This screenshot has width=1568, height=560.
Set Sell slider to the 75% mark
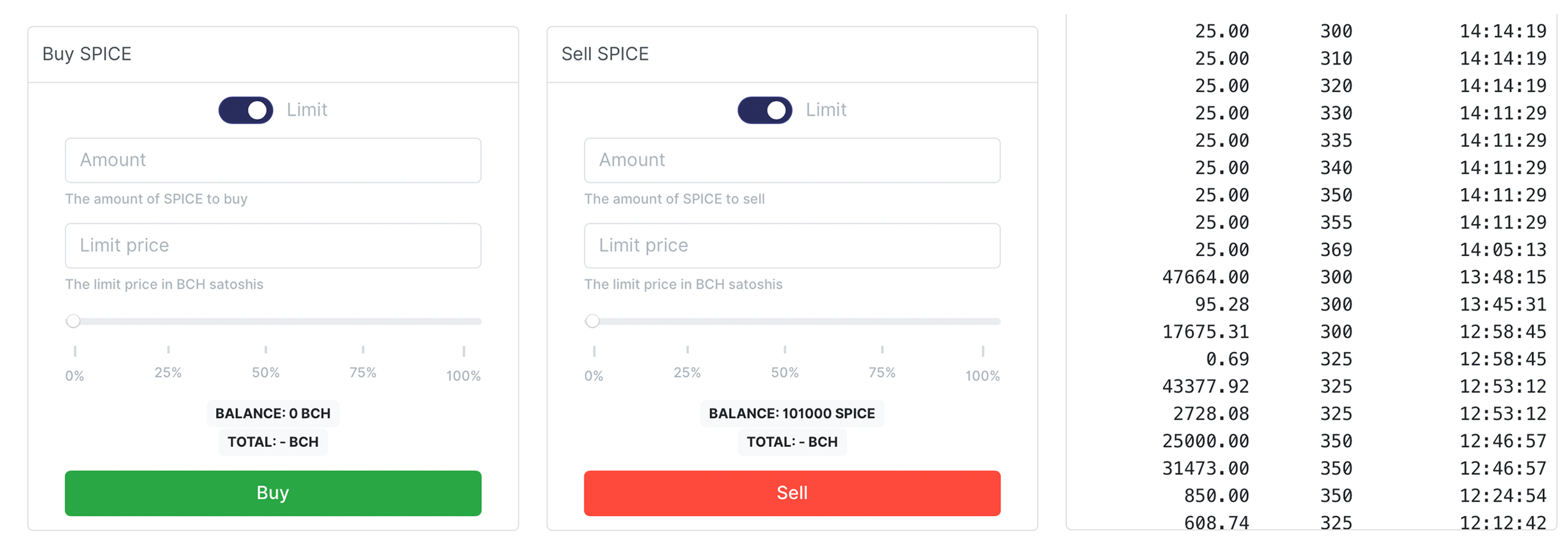(882, 321)
